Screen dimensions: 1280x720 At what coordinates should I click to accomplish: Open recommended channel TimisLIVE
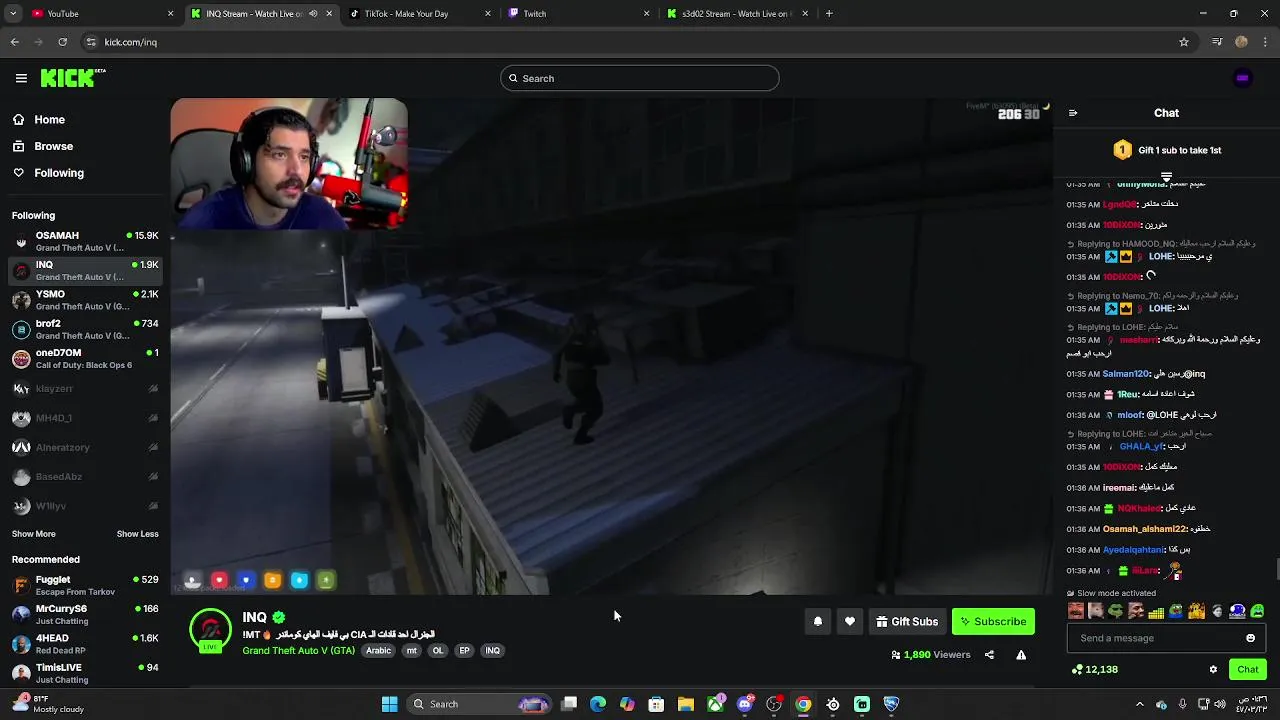[x=85, y=673]
